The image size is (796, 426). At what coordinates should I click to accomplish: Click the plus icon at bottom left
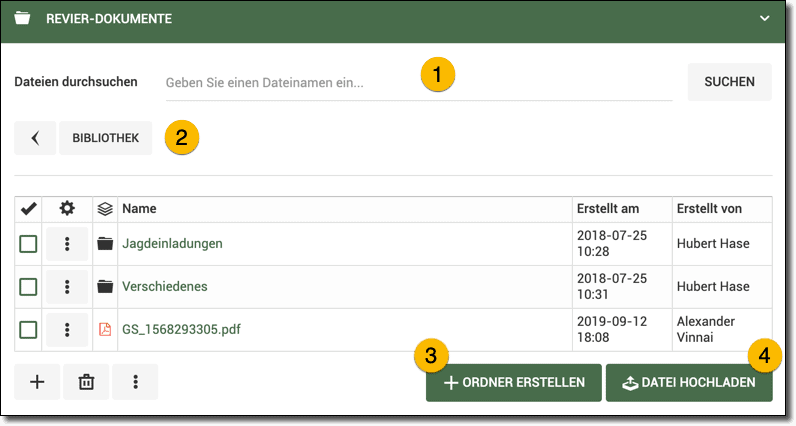point(37,382)
